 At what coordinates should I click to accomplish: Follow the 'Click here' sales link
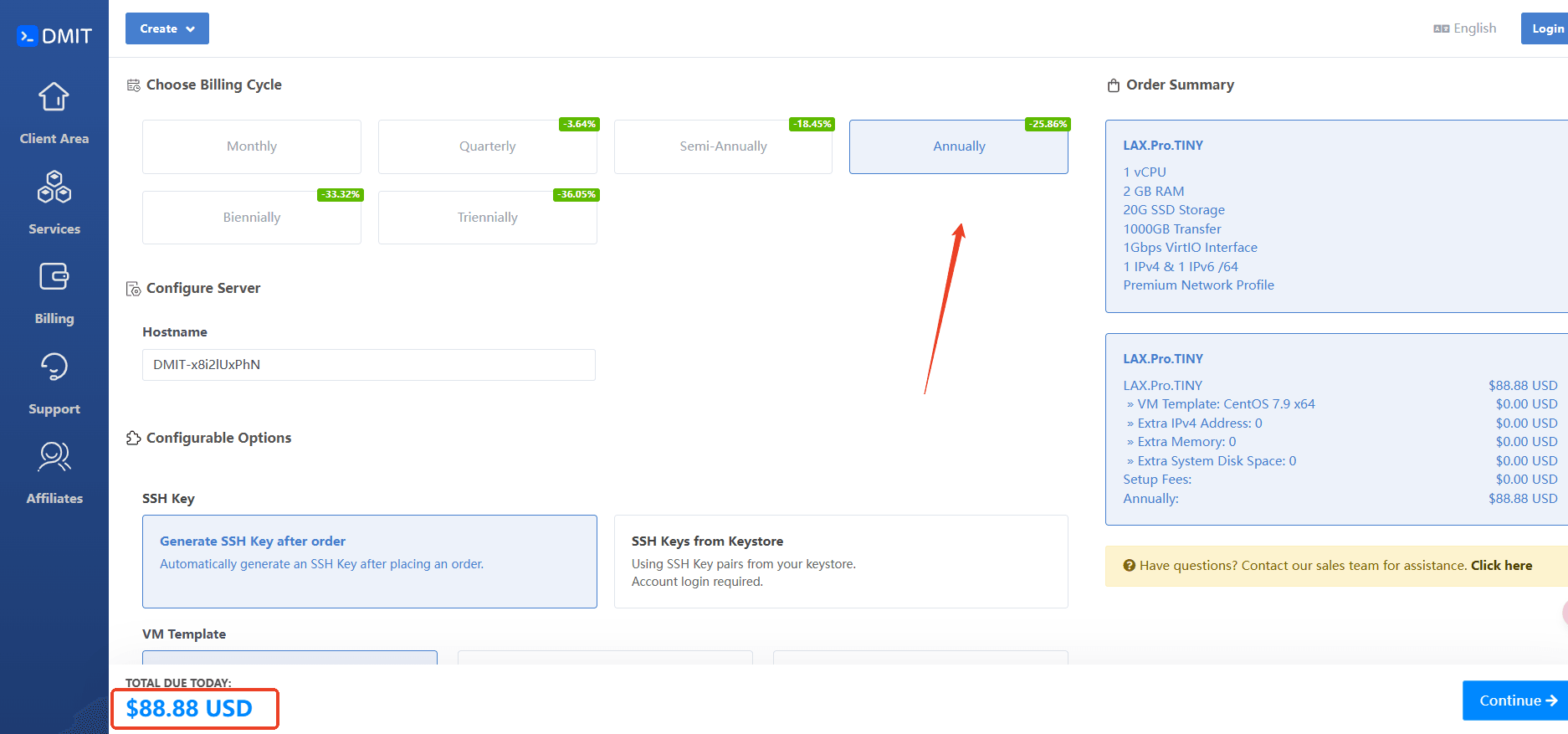[1502, 566]
